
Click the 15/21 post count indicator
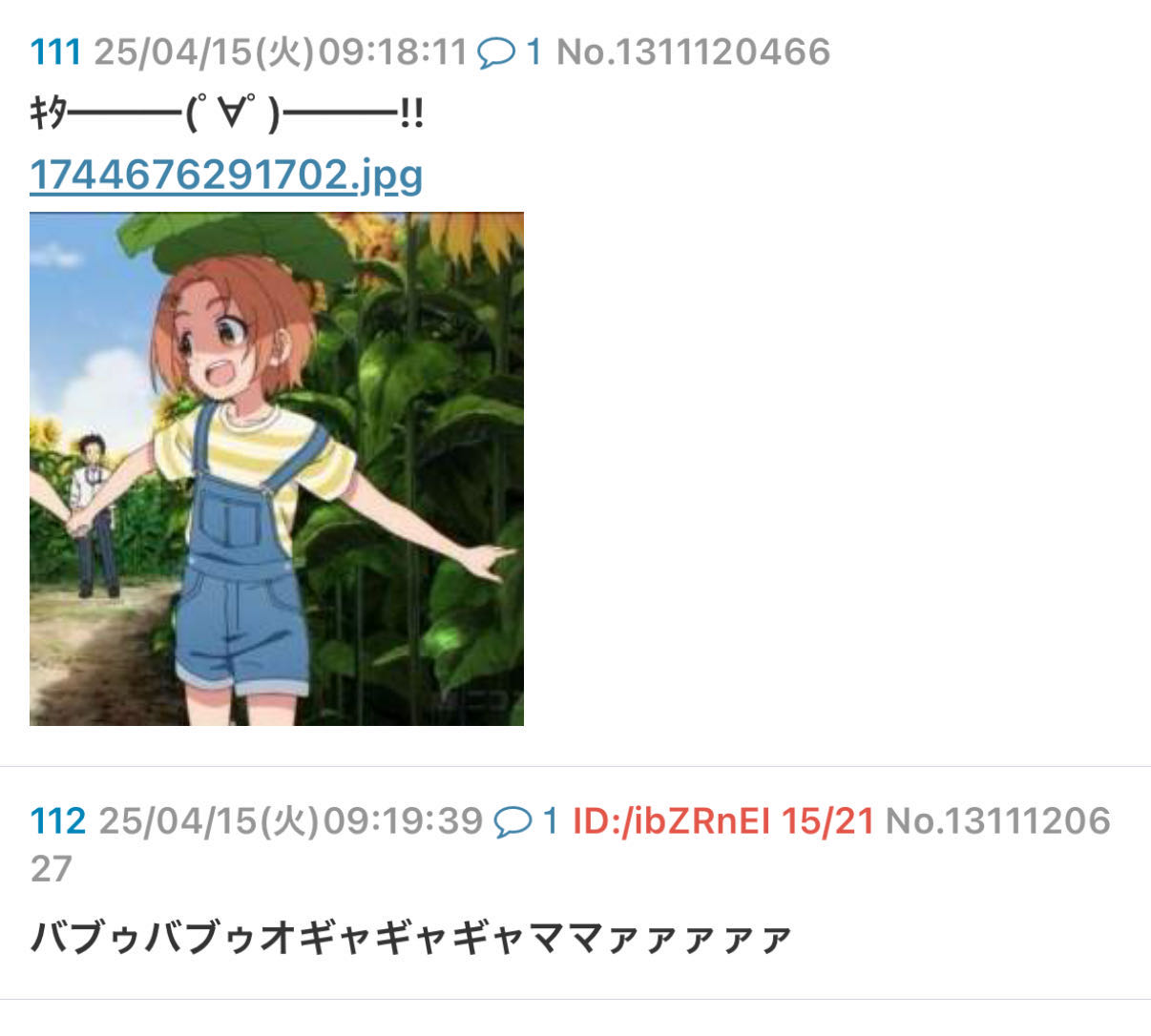(827, 820)
